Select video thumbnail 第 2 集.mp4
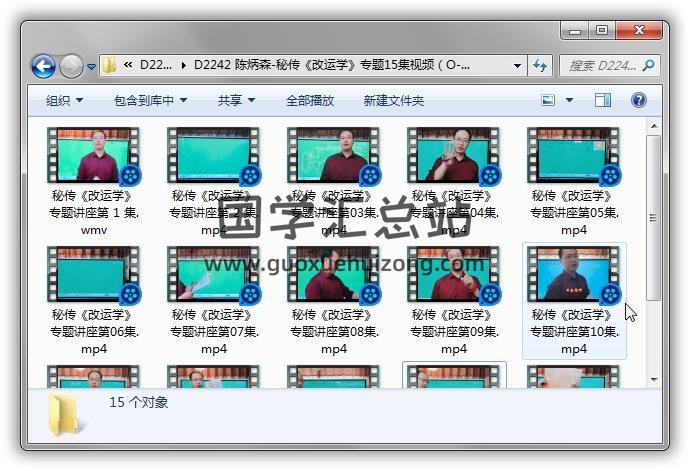 click(213, 155)
